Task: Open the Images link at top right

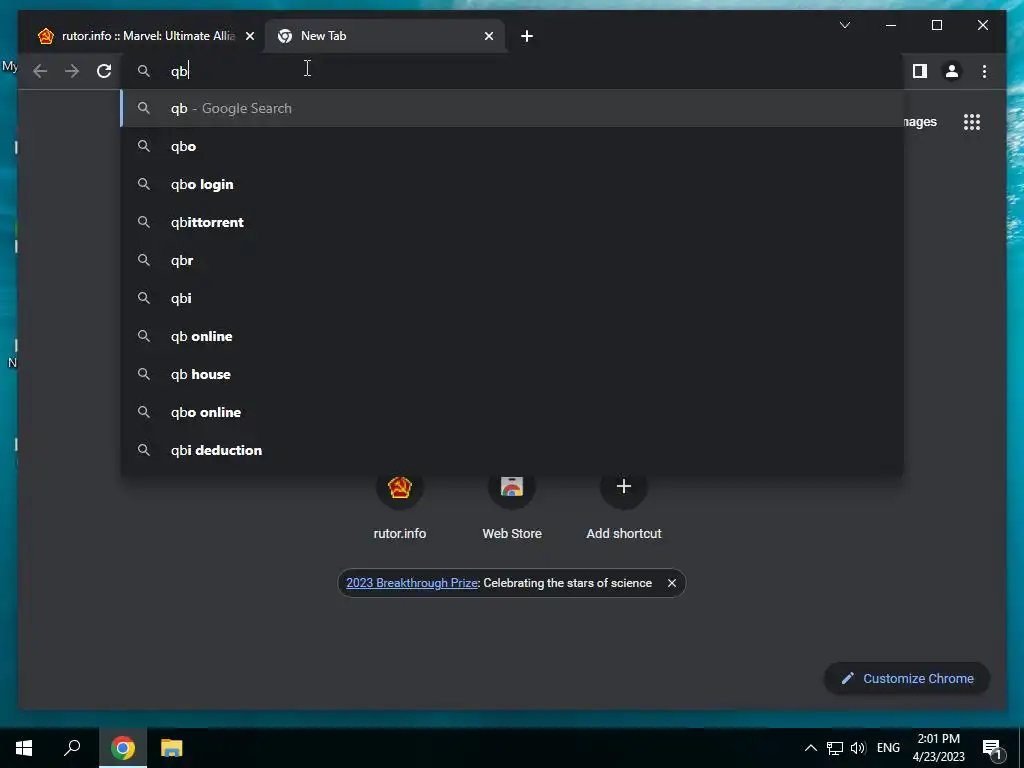Action: pos(920,122)
